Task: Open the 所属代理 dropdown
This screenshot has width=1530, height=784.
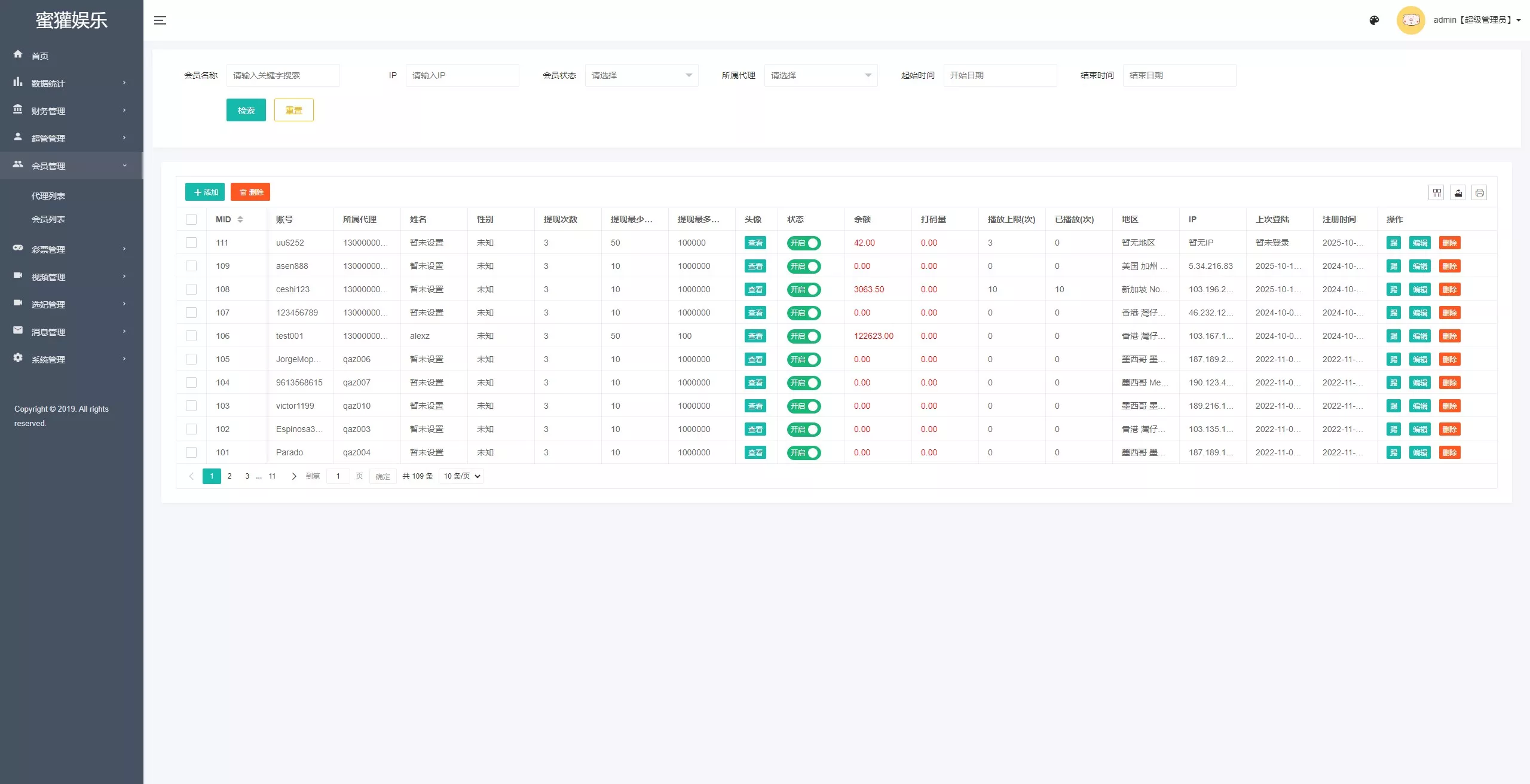Action: point(821,75)
